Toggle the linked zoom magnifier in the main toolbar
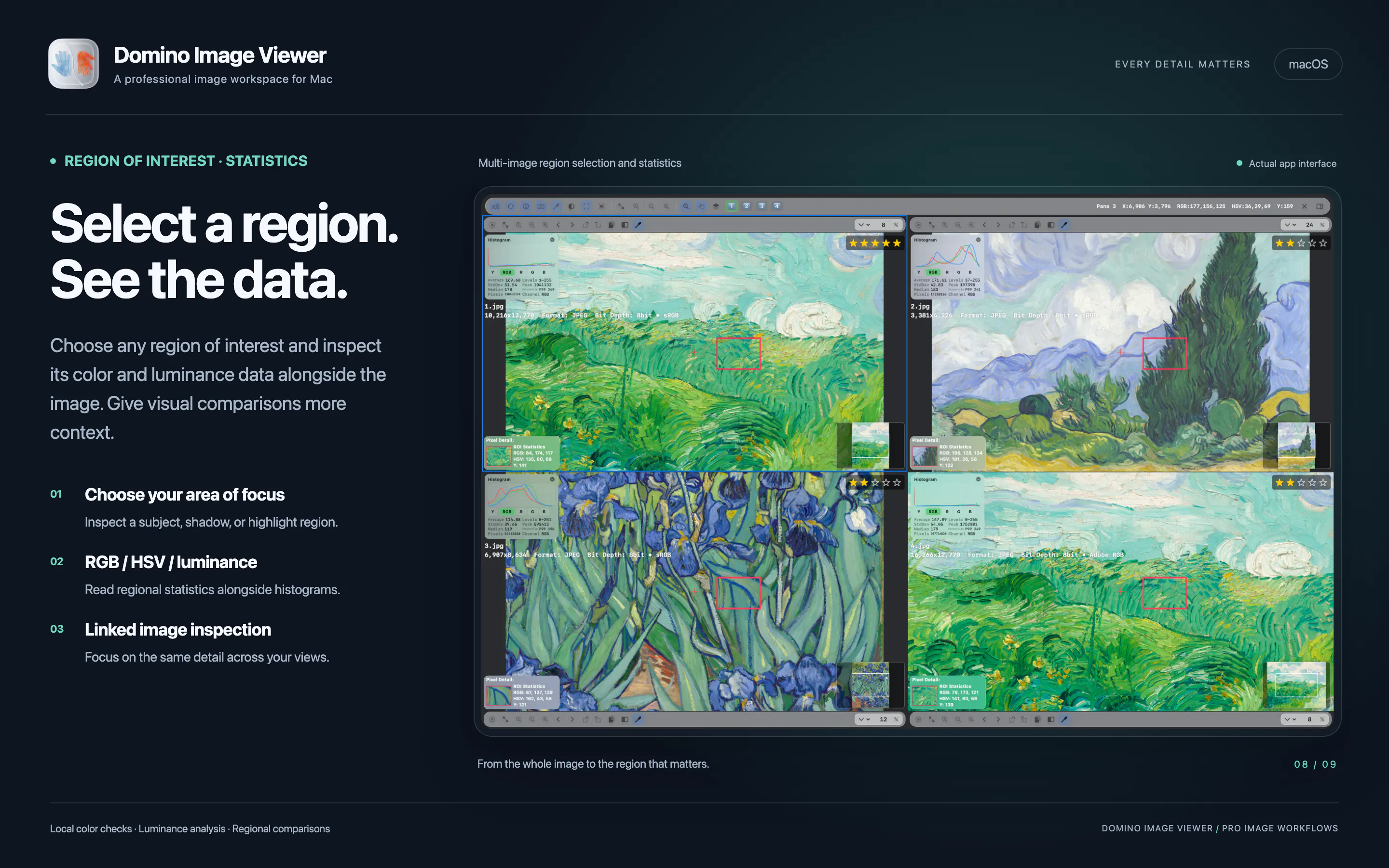This screenshot has height=868, width=1389. (686, 206)
